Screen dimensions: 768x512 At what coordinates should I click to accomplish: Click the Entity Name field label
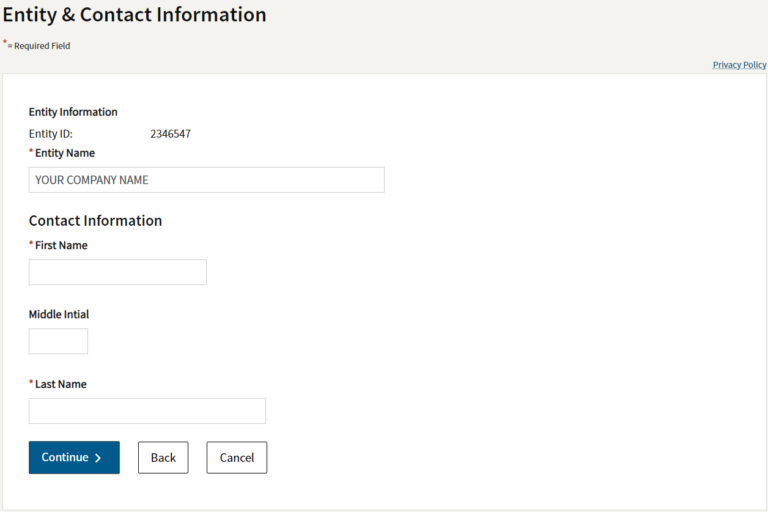65,153
